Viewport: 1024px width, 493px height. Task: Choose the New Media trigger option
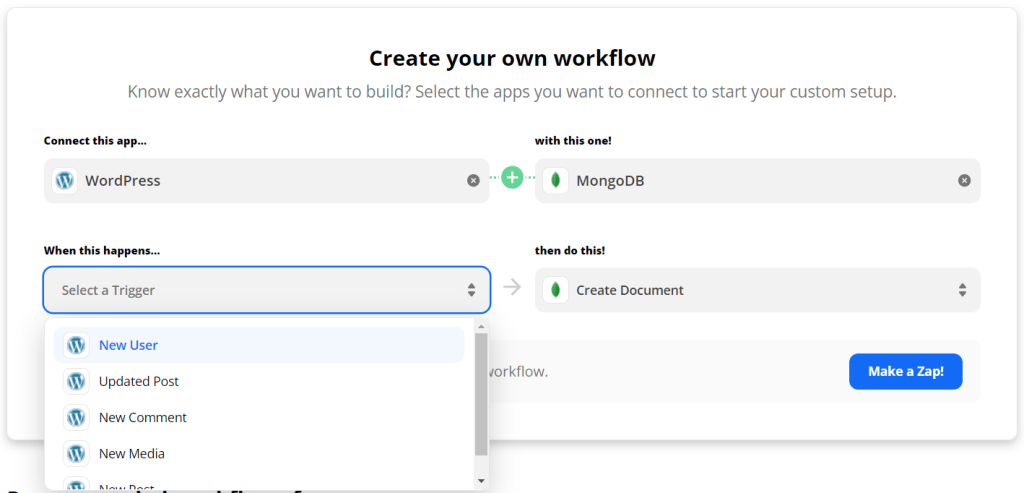click(x=259, y=453)
